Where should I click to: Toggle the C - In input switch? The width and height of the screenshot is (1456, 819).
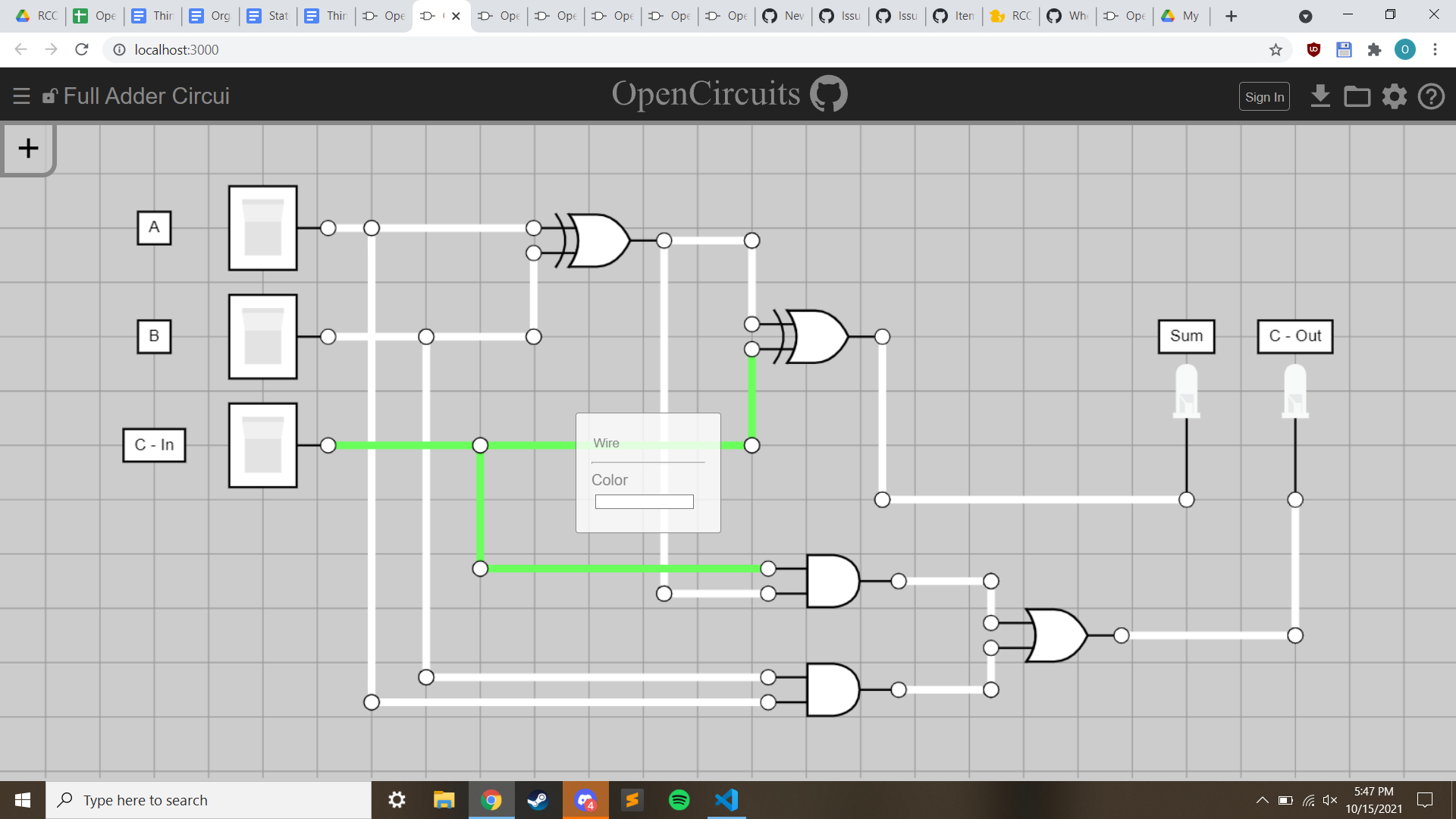[x=262, y=445]
